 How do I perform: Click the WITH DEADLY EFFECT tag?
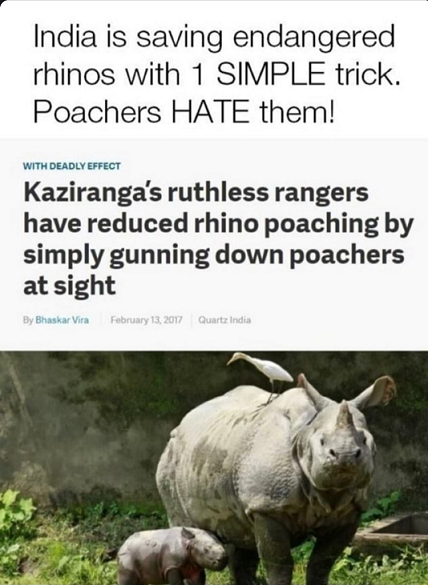click(72, 166)
